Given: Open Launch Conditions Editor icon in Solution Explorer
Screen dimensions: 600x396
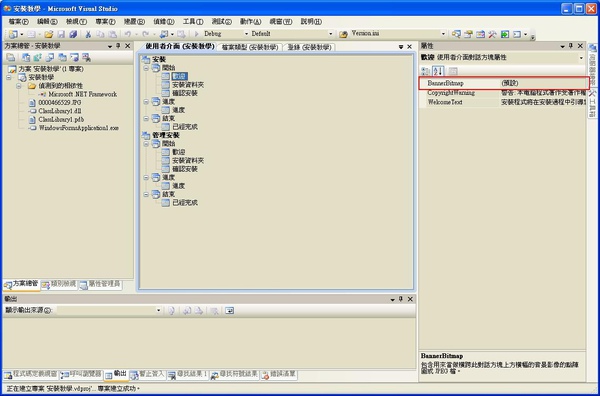Looking at the screenshot, I should click(86, 58).
